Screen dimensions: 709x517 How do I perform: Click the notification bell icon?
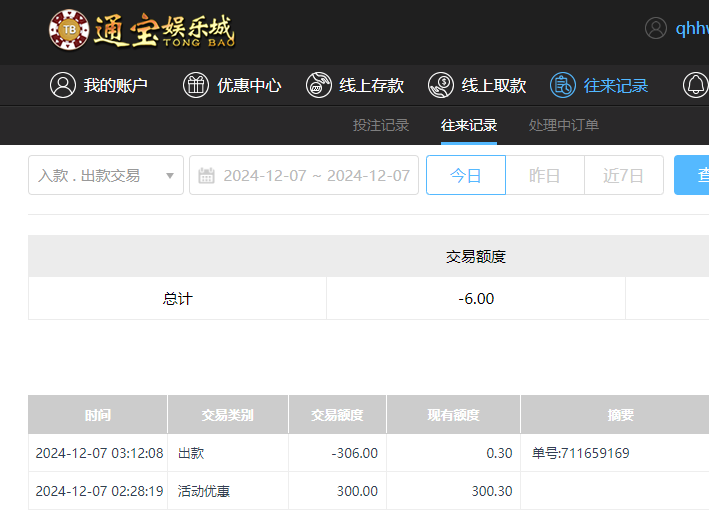[695, 85]
